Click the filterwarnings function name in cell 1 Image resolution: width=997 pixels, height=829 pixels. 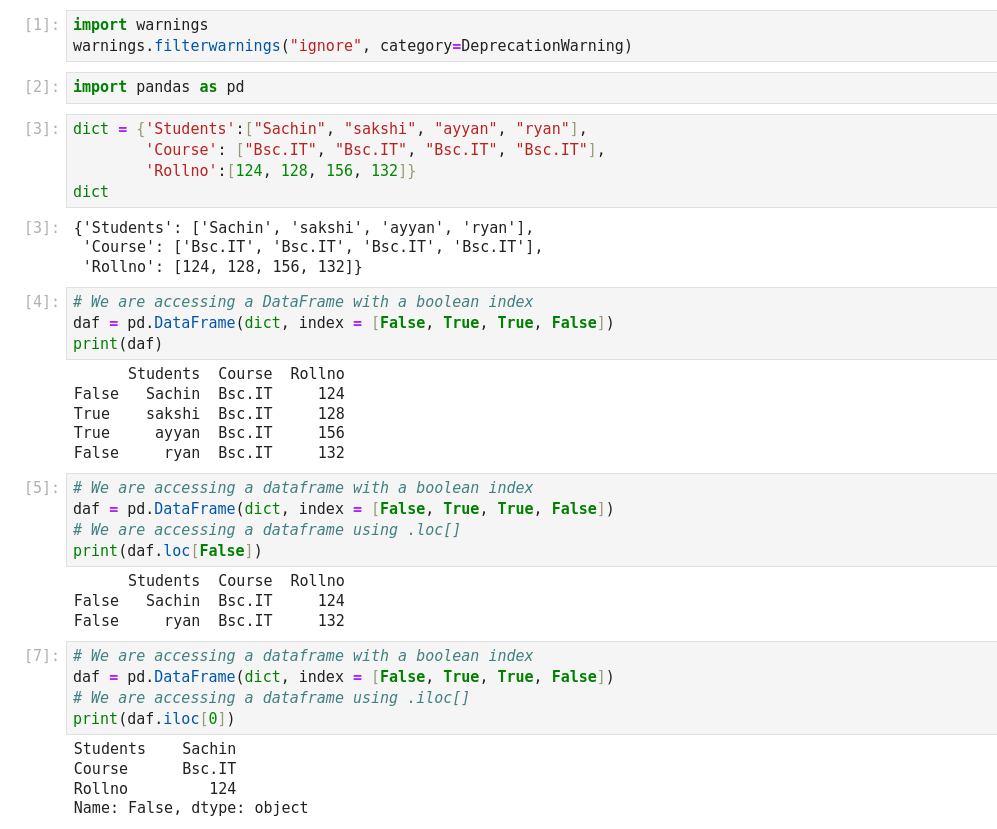217,46
